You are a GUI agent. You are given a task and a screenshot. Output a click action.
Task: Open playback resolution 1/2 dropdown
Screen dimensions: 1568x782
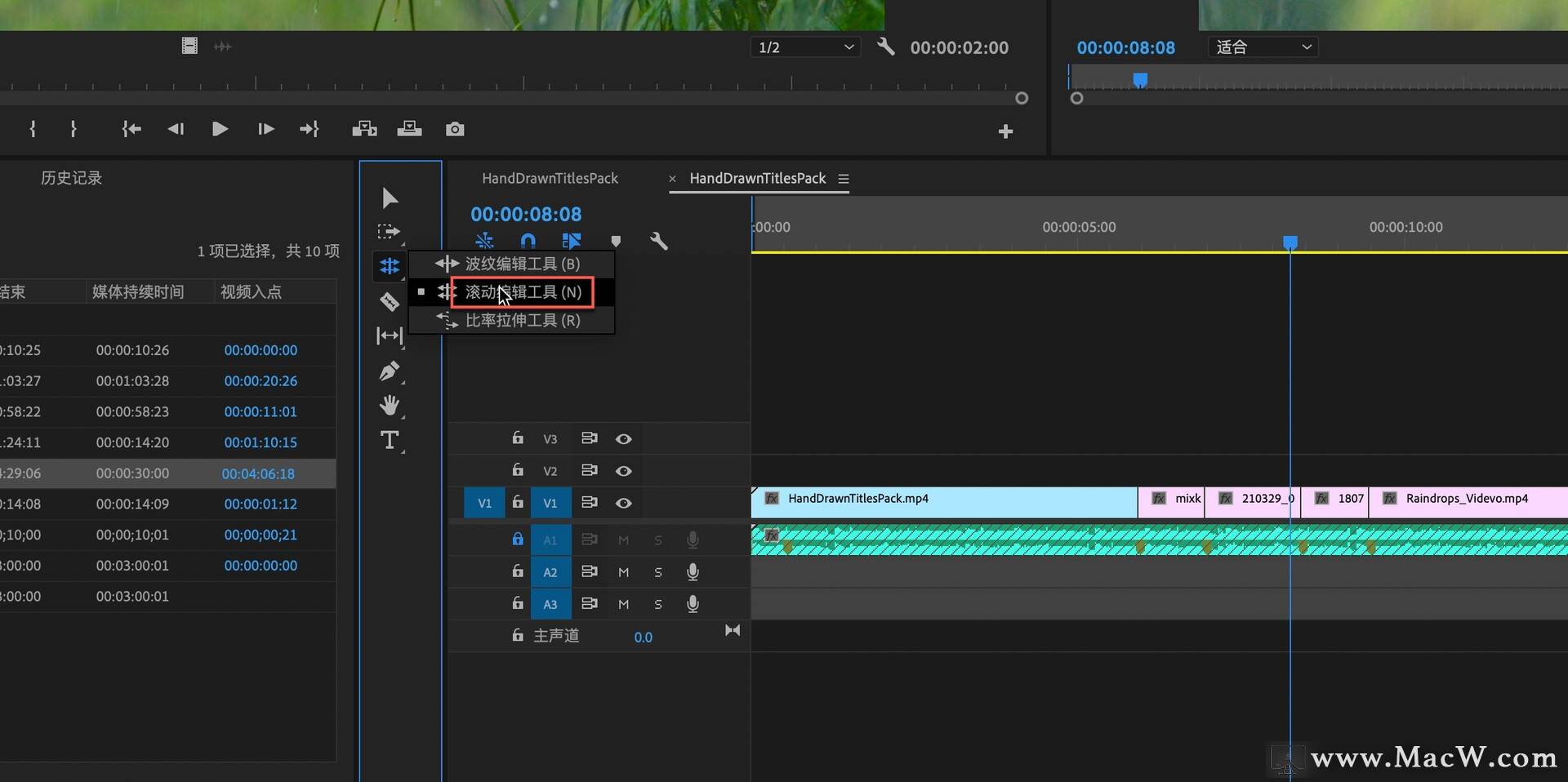805,47
